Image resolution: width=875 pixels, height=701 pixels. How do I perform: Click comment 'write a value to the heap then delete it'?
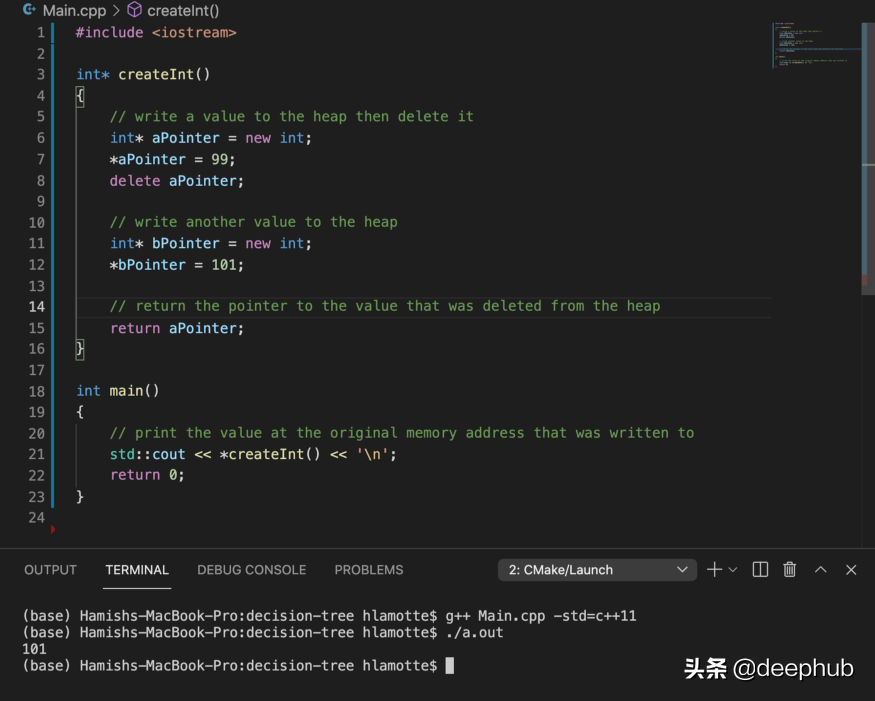click(291, 117)
